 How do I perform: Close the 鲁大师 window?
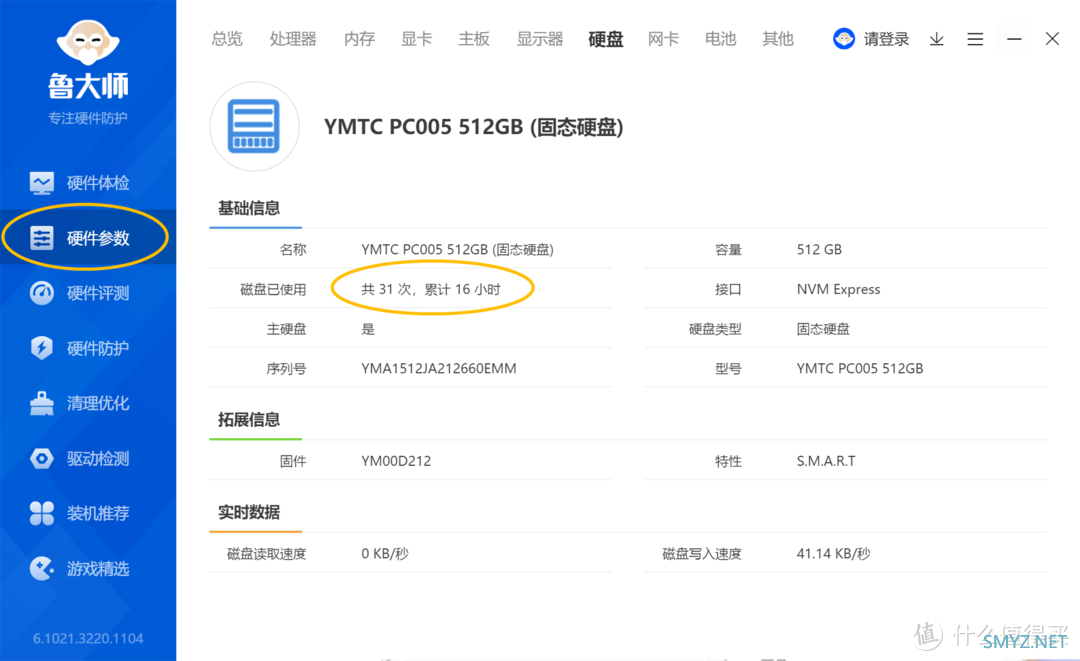point(1052,39)
